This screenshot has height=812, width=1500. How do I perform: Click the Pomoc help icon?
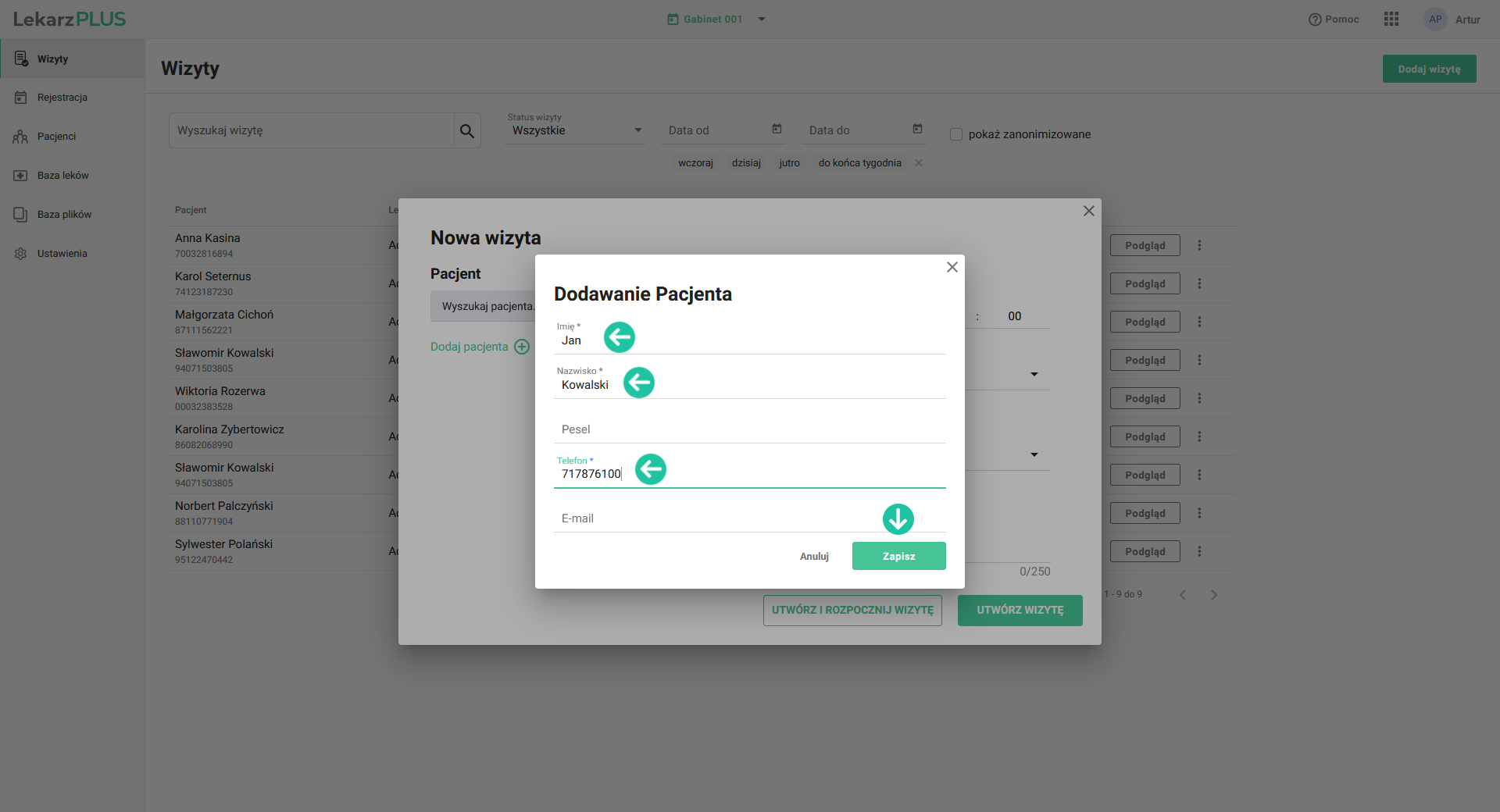click(x=1315, y=20)
